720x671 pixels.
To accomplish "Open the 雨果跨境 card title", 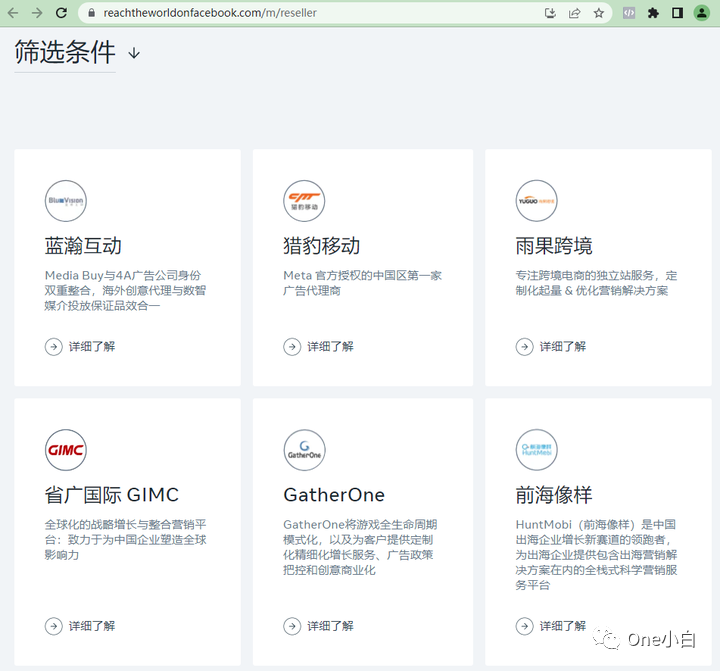I will coord(554,246).
